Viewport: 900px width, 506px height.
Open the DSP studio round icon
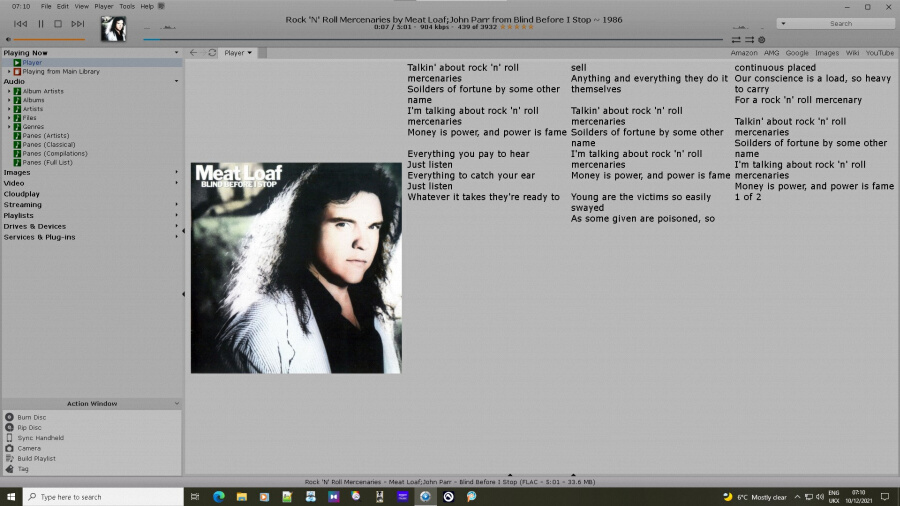(762, 40)
